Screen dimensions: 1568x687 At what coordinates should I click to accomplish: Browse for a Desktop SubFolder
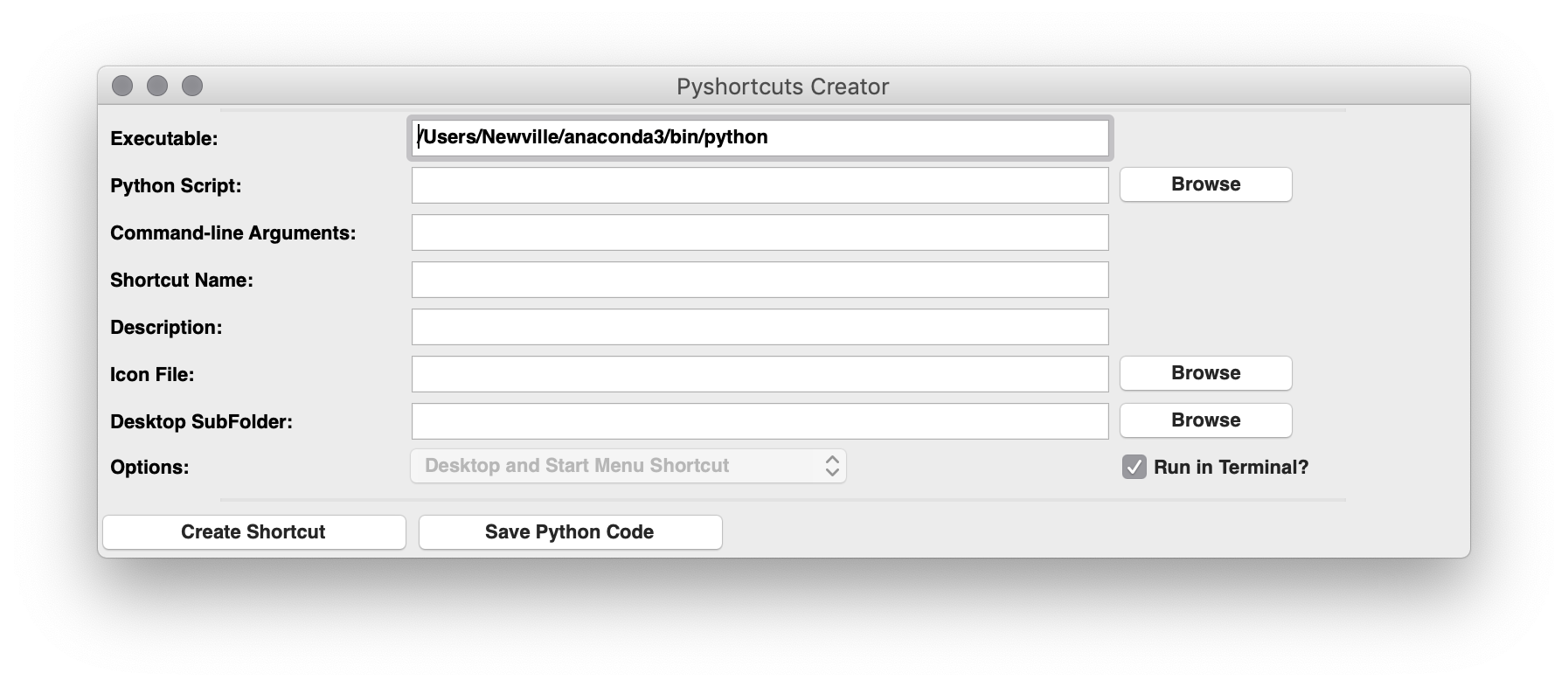click(x=1205, y=420)
